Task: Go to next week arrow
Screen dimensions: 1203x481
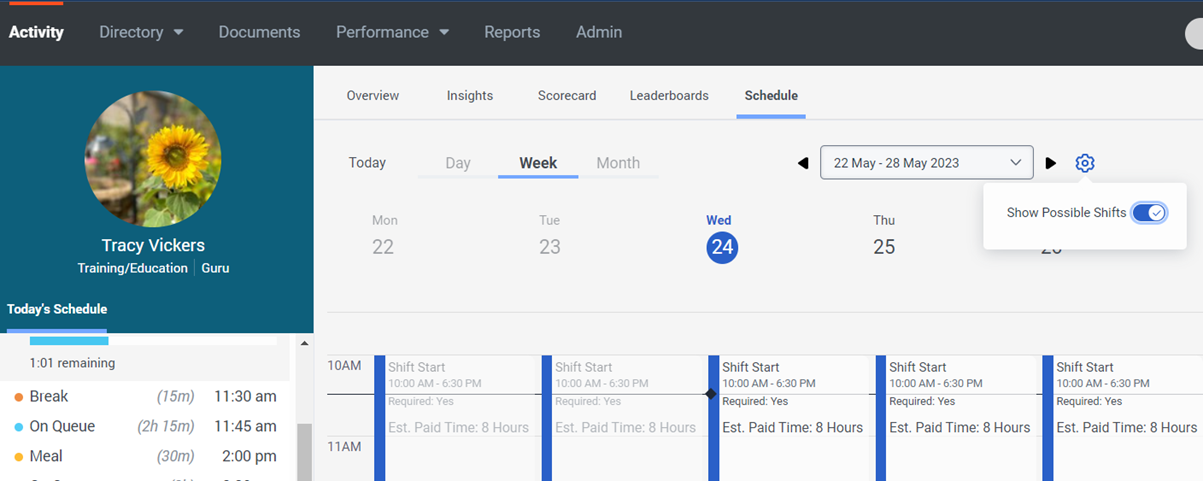Action: 1050,163
